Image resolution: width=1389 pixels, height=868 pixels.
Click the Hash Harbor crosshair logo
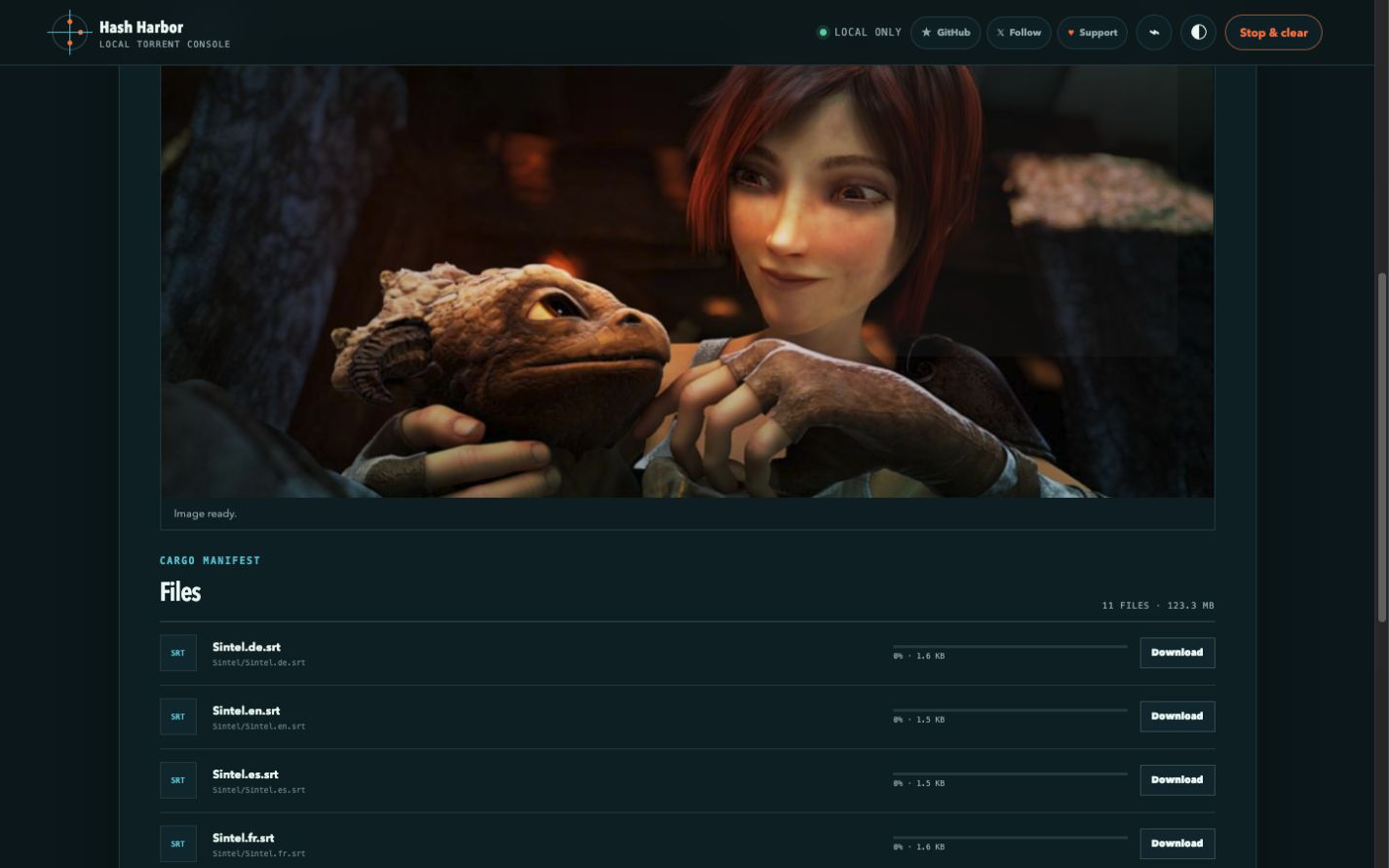69,32
